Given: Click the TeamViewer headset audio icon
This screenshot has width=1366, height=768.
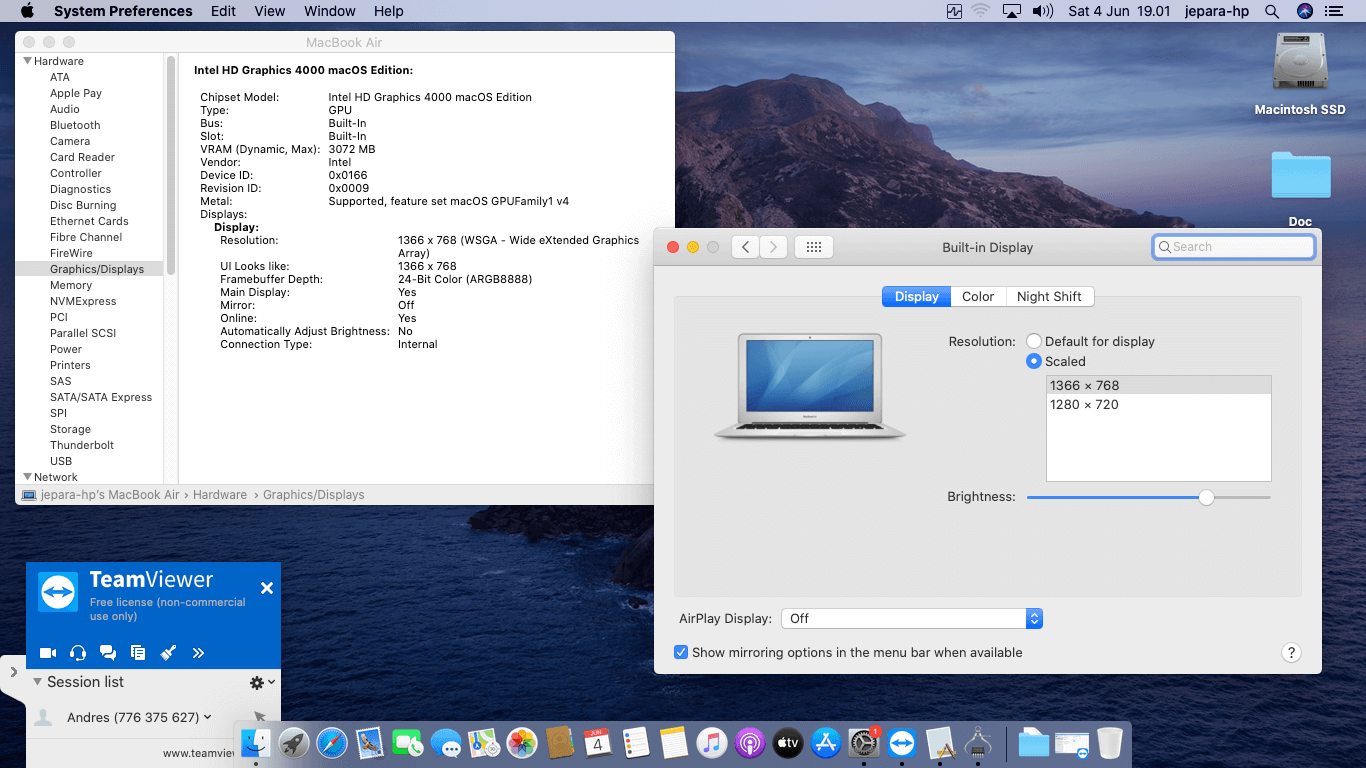Looking at the screenshot, I should click(78, 653).
